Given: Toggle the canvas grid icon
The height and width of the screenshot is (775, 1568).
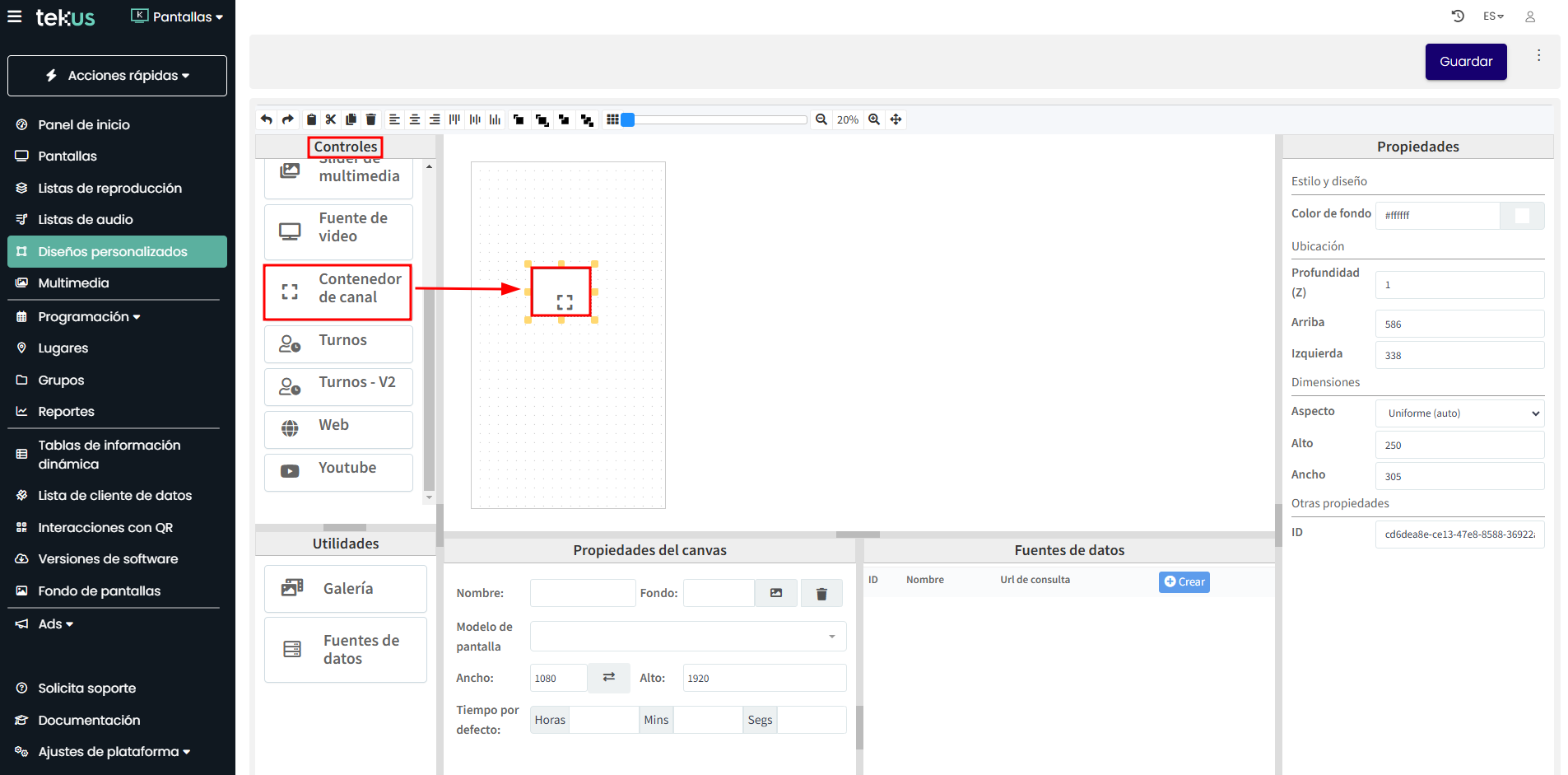Looking at the screenshot, I should click(x=612, y=119).
